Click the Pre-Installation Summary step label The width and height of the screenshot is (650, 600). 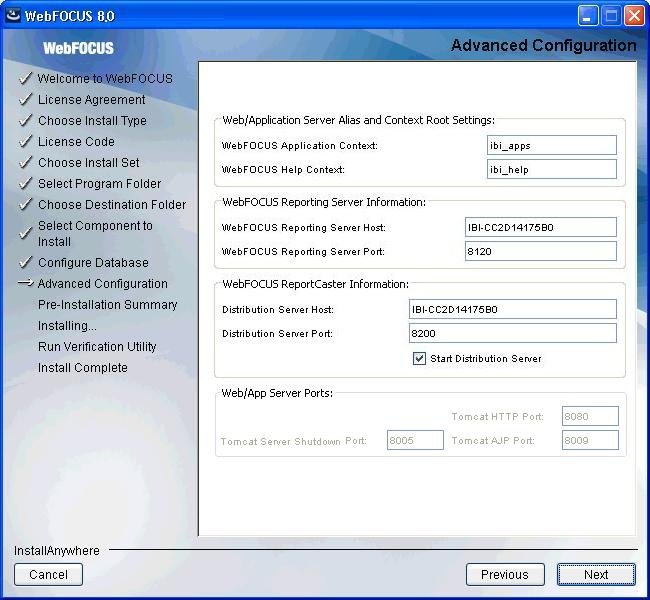[108, 305]
